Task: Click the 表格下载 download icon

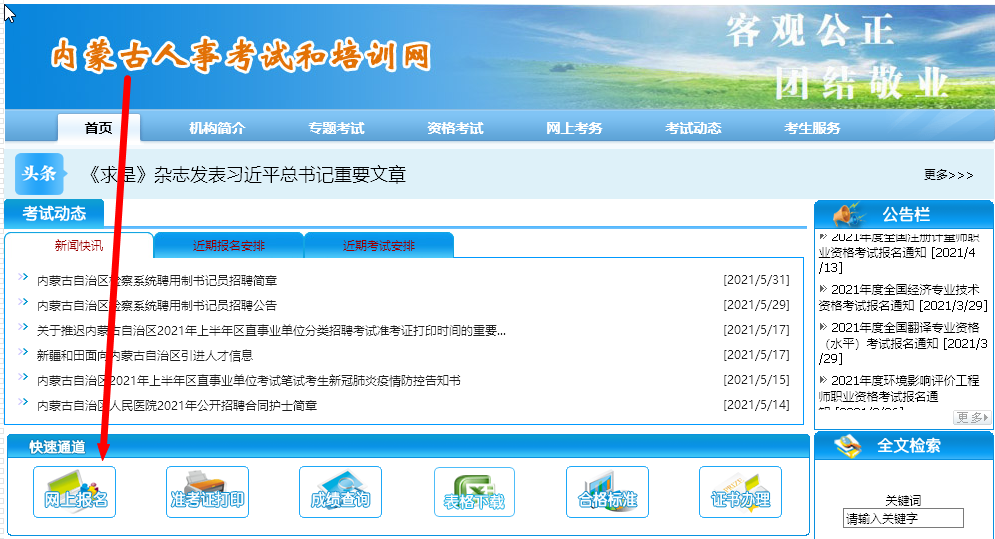Action: tap(474, 492)
